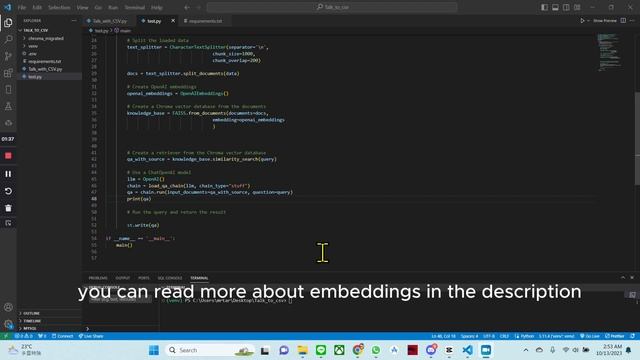Viewport: 640px width, 360px height.
Task: Pause the screen recording
Action: click(8, 174)
